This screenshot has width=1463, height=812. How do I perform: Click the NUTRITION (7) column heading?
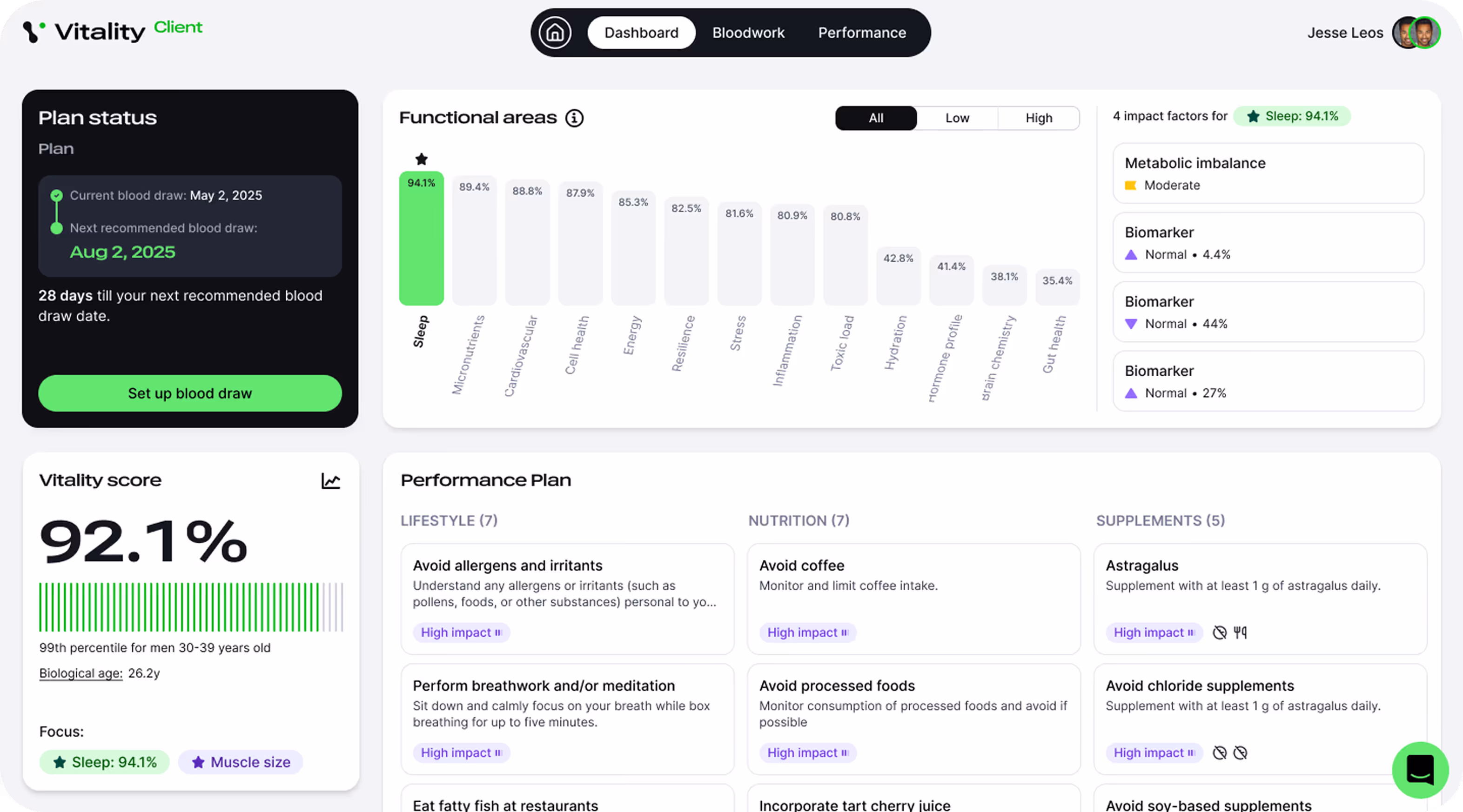coord(799,520)
